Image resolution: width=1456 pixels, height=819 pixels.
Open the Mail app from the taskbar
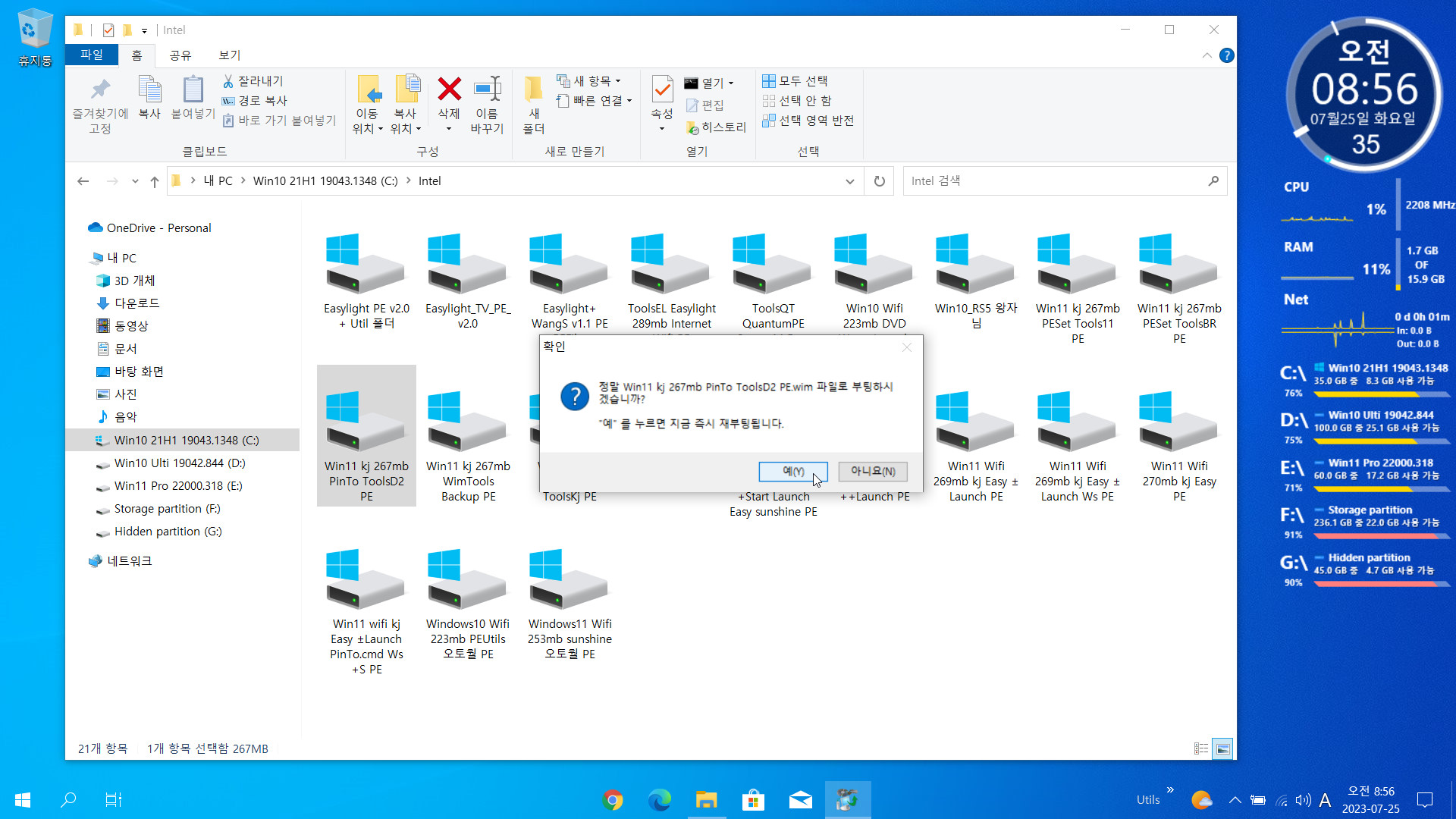(800, 800)
